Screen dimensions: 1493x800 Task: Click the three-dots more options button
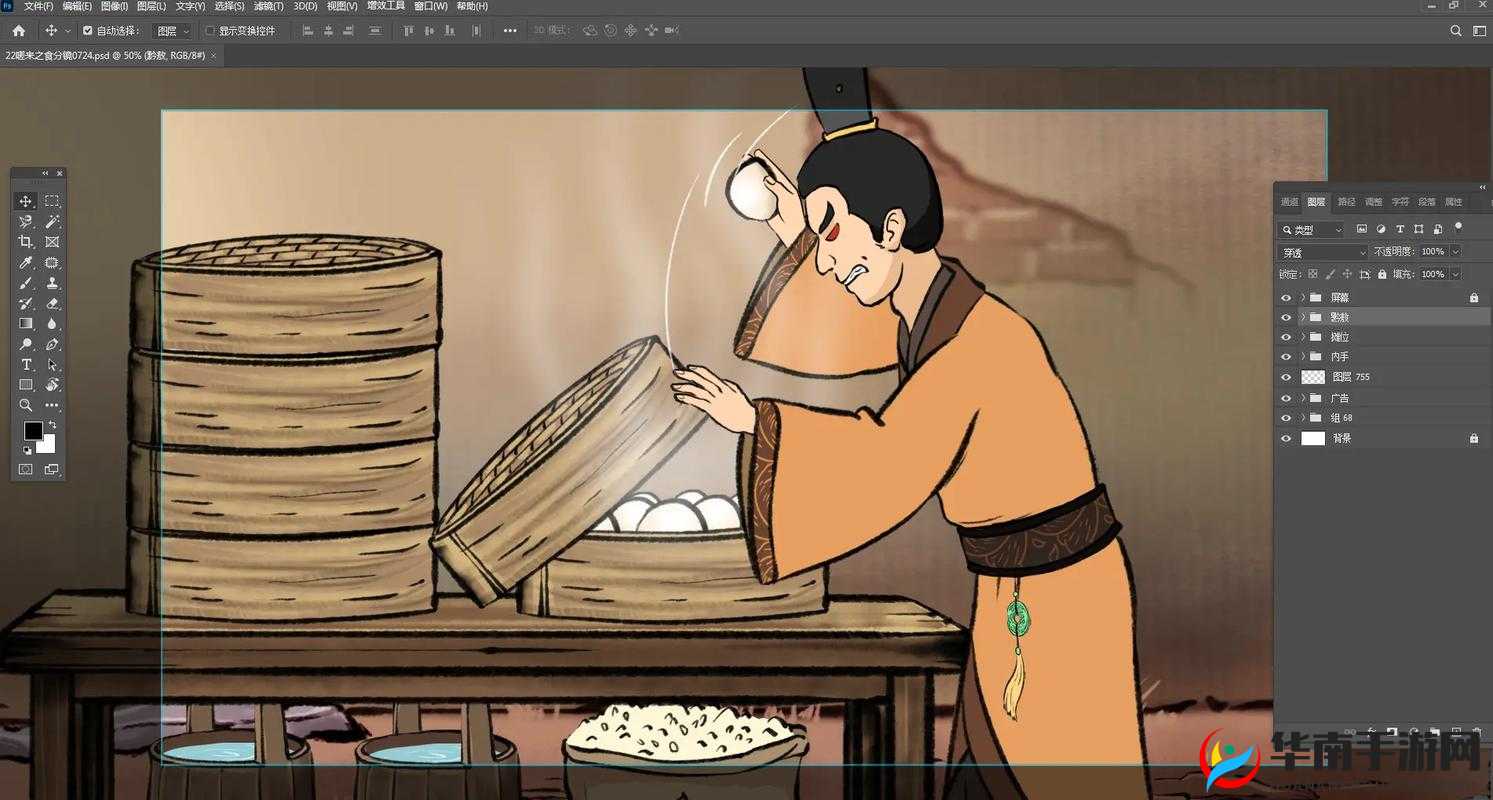tap(510, 31)
